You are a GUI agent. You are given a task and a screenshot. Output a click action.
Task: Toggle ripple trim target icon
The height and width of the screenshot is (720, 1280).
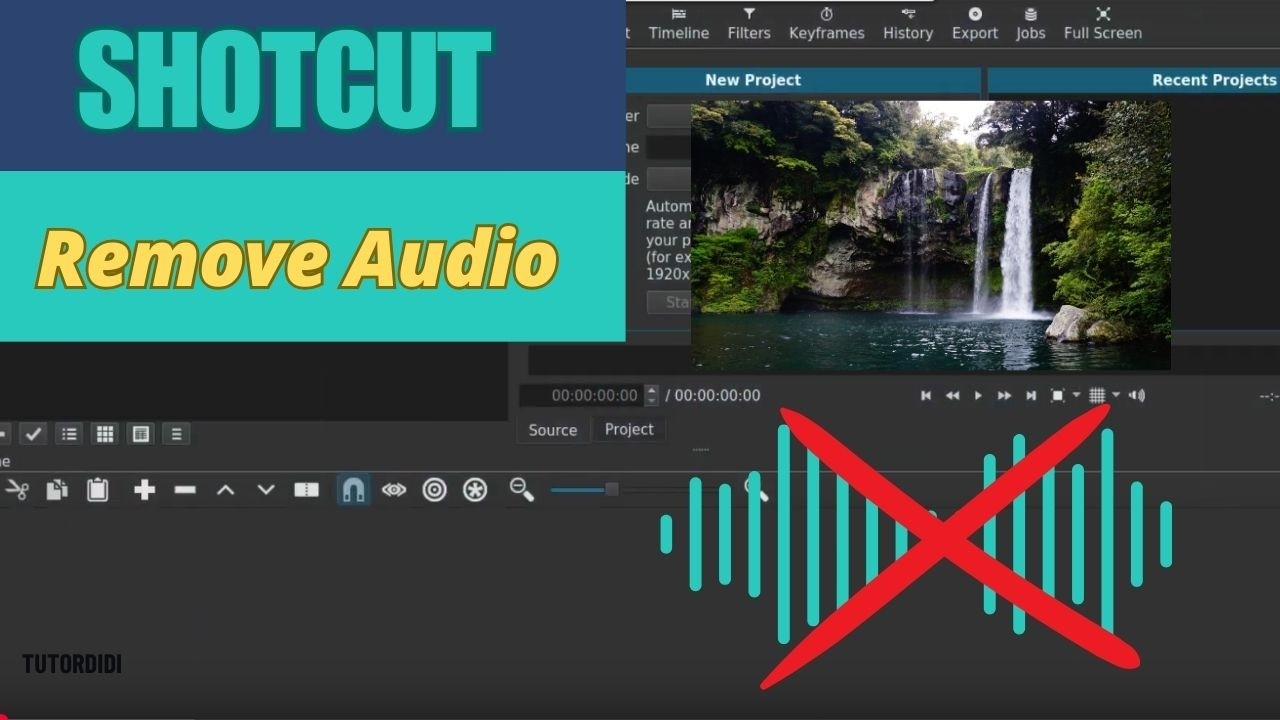(434, 490)
